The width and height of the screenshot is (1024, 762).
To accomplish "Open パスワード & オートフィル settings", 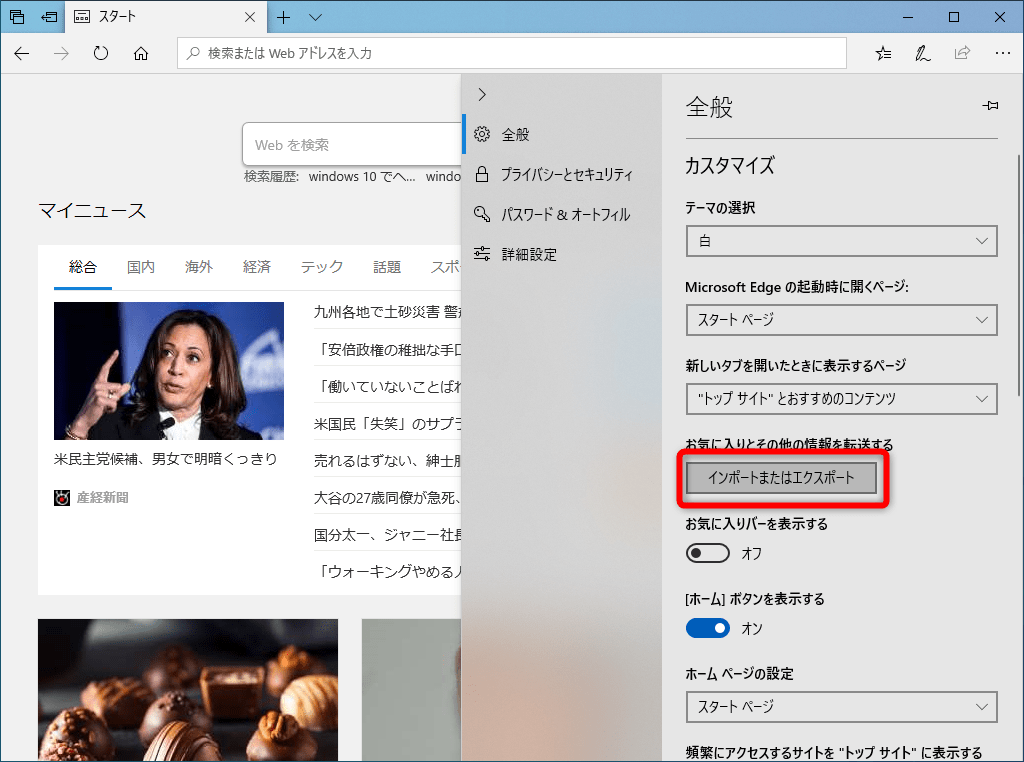I will coord(561,214).
